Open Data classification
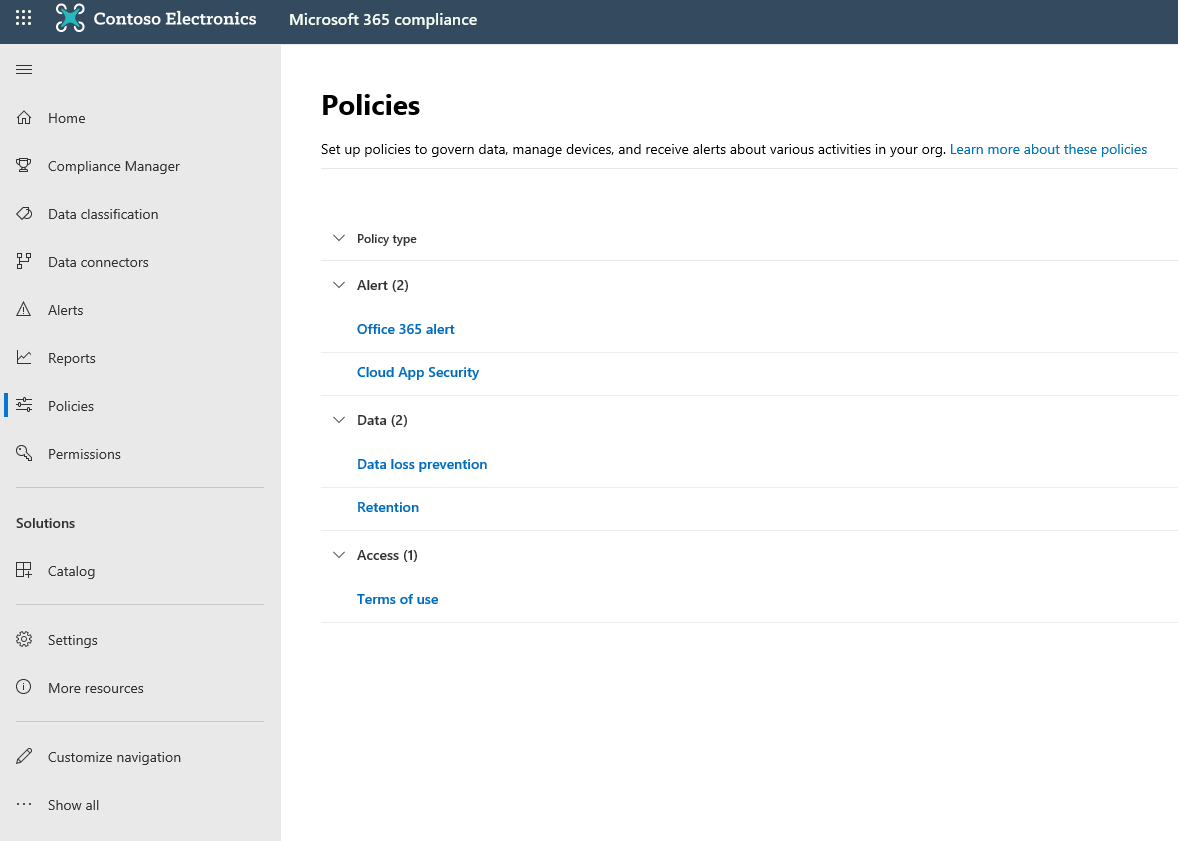Image resolution: width=1178 pixels, height=841 pixels. [x=103, y=213]
